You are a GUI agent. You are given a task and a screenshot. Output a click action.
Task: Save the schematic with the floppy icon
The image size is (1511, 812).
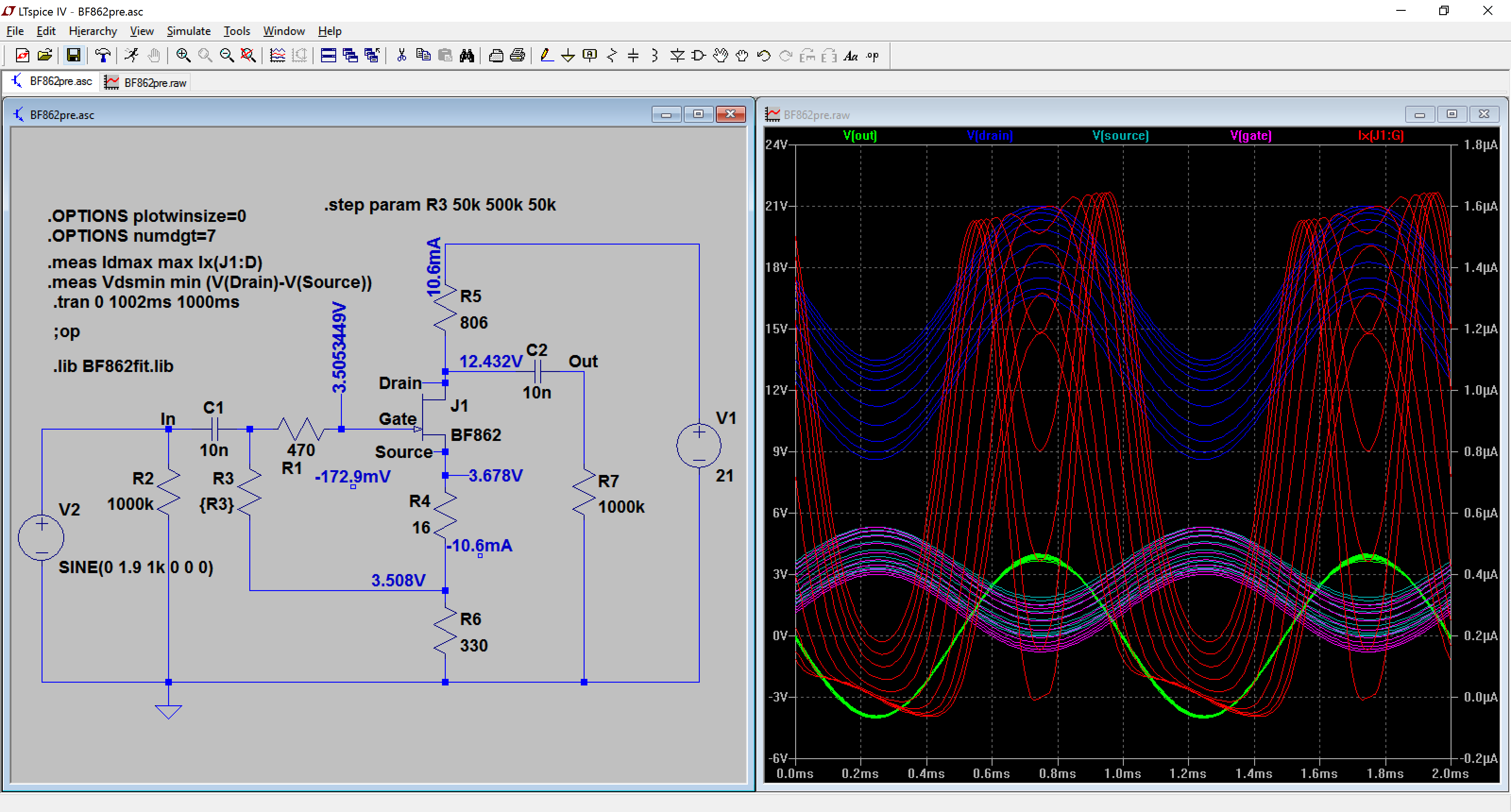(x=73, y=56)
